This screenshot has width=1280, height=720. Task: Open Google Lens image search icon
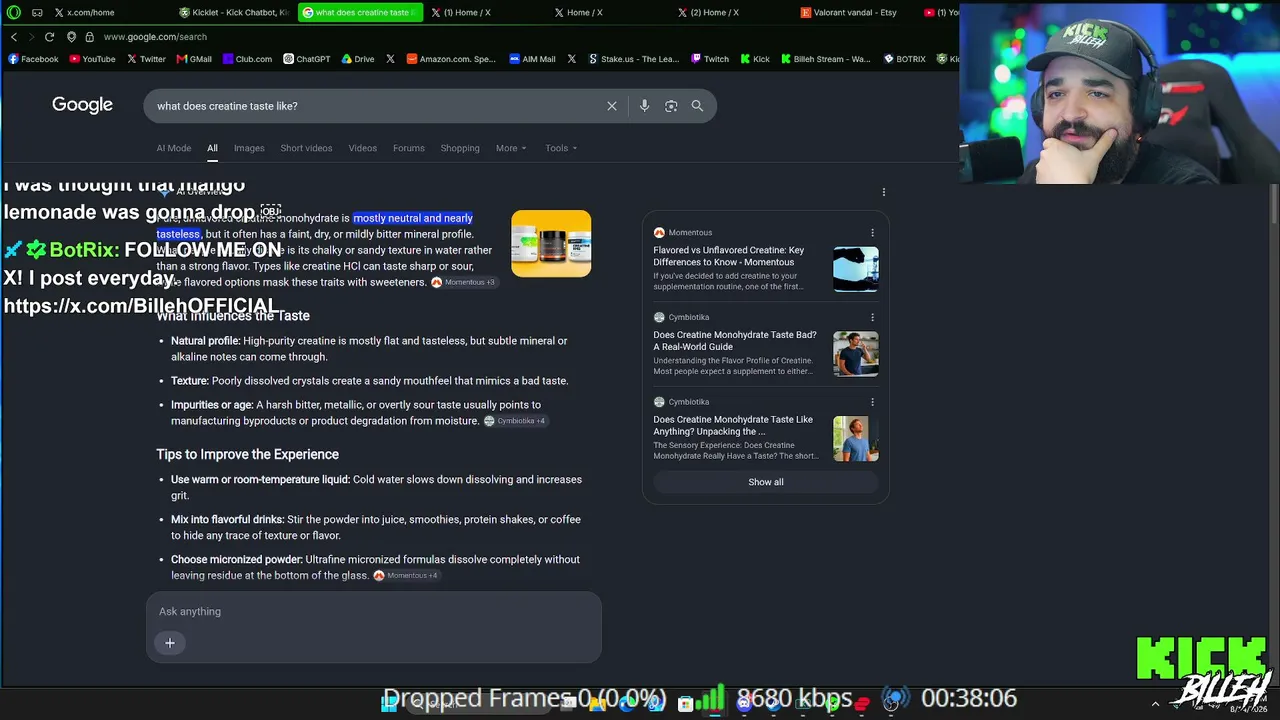[x=671, y=106]
